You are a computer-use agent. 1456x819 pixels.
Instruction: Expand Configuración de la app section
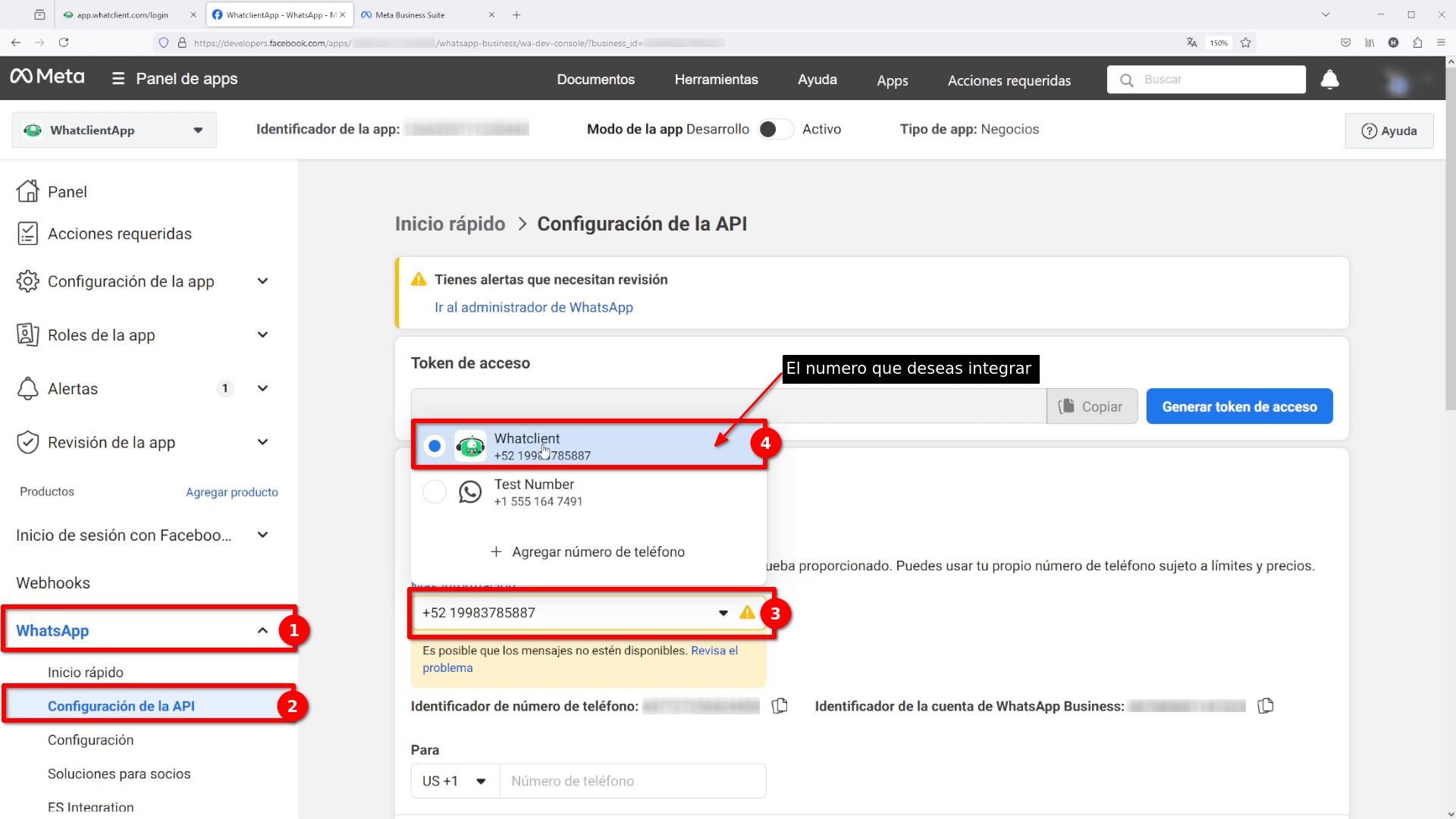click(262, 281)
